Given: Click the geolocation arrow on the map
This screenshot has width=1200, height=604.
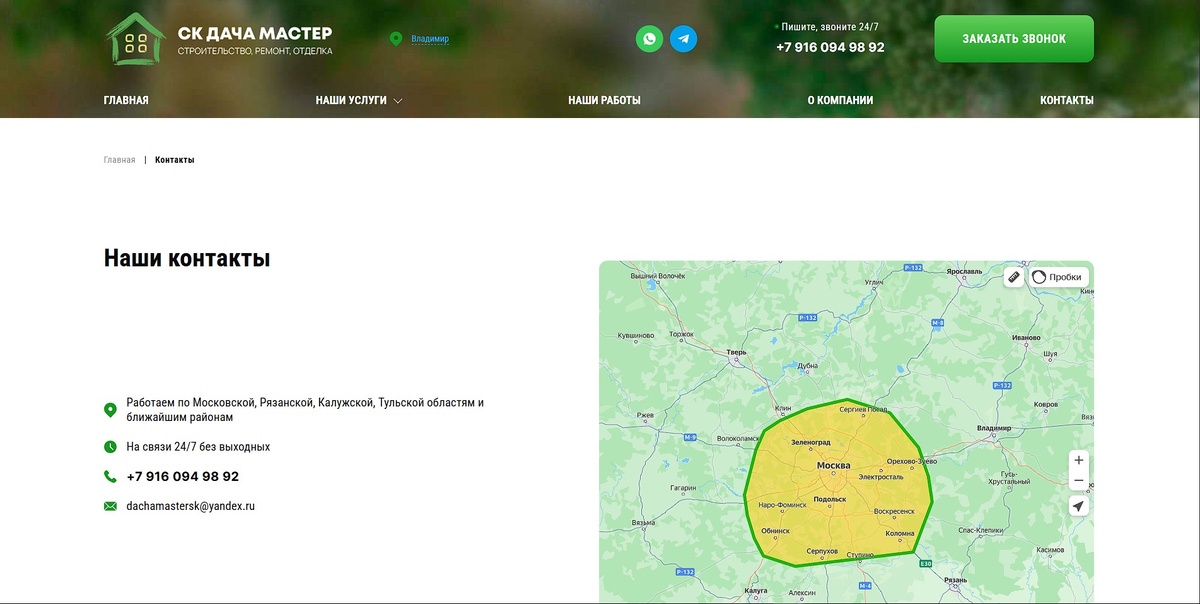Looking at the screenshot, I should click(x=1078, y=506).
